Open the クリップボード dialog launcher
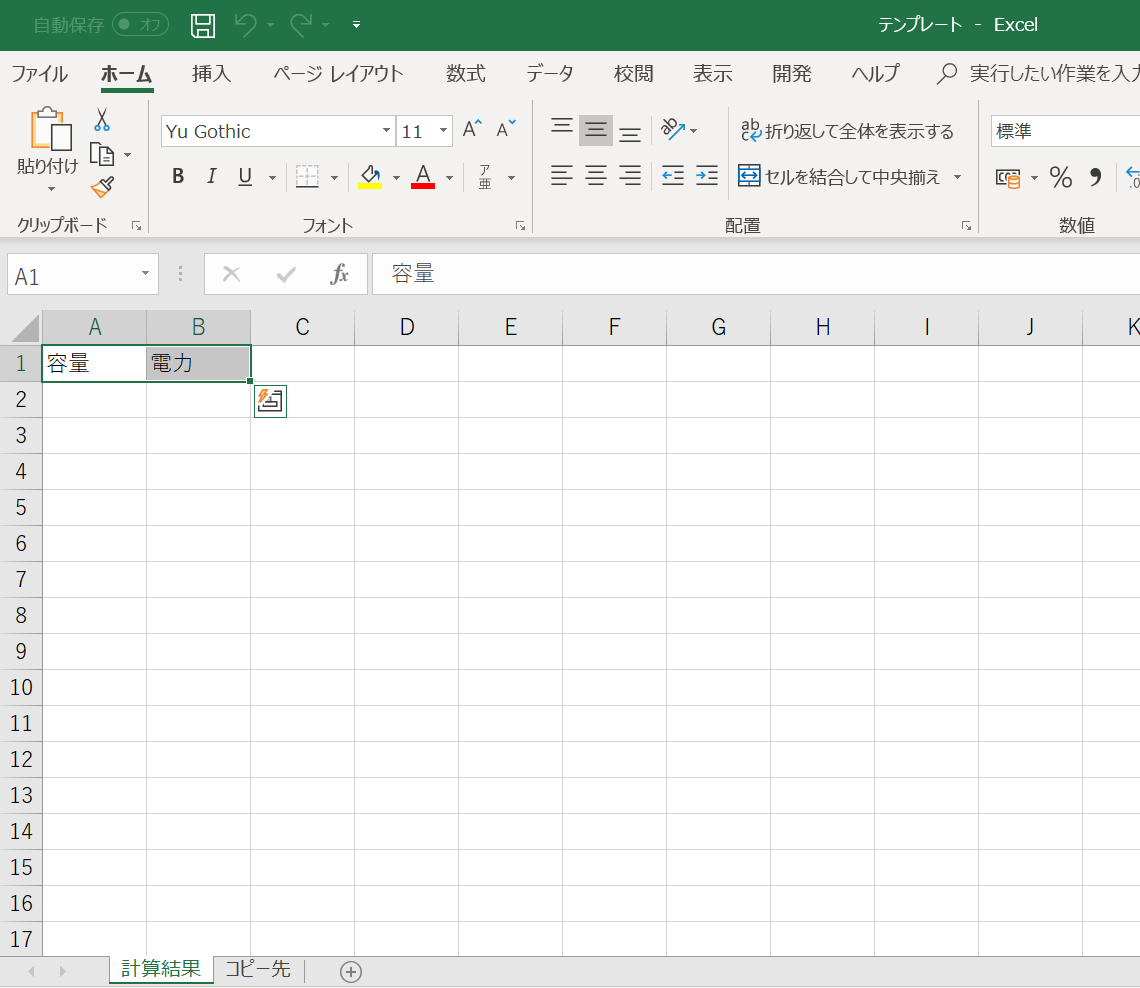The image size is (1140, 988). [x=136, y=226]
